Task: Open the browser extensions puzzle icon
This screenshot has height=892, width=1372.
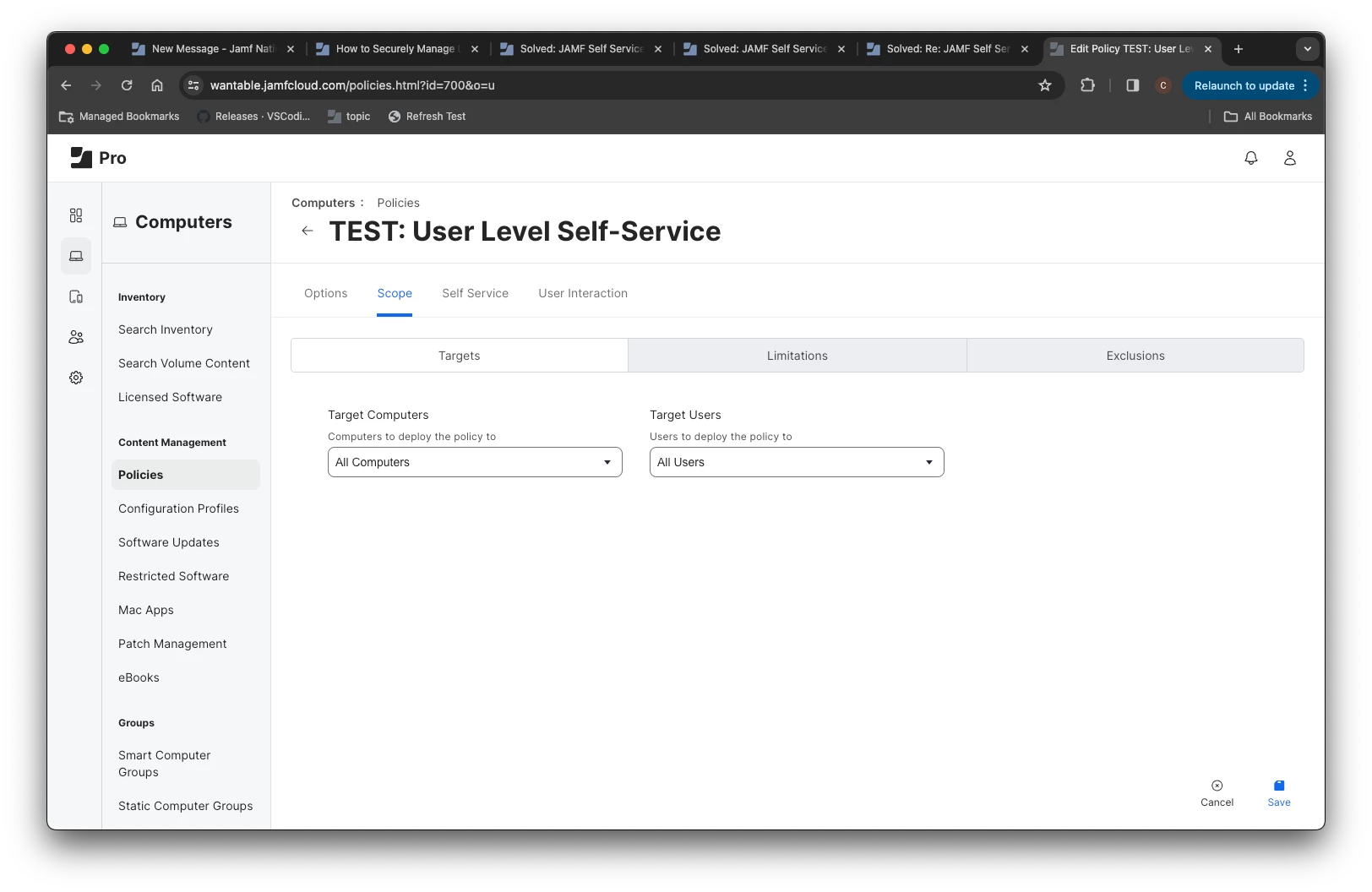Action: point(1087,85)
